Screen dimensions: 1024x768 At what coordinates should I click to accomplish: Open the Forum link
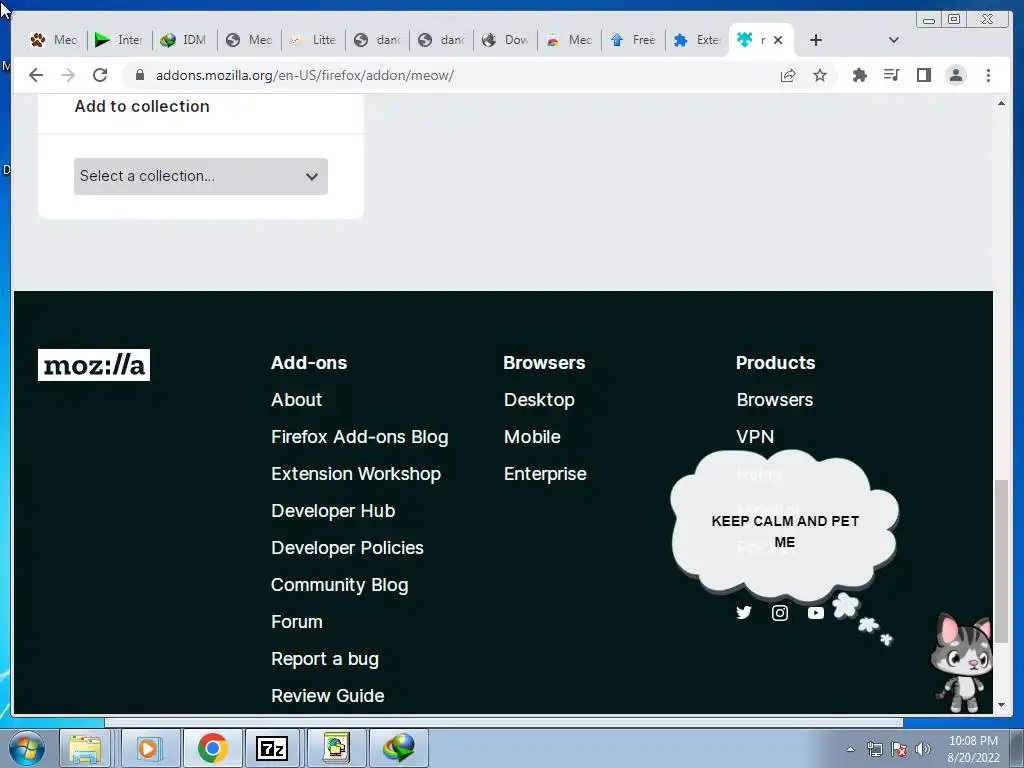coord(296,622)
